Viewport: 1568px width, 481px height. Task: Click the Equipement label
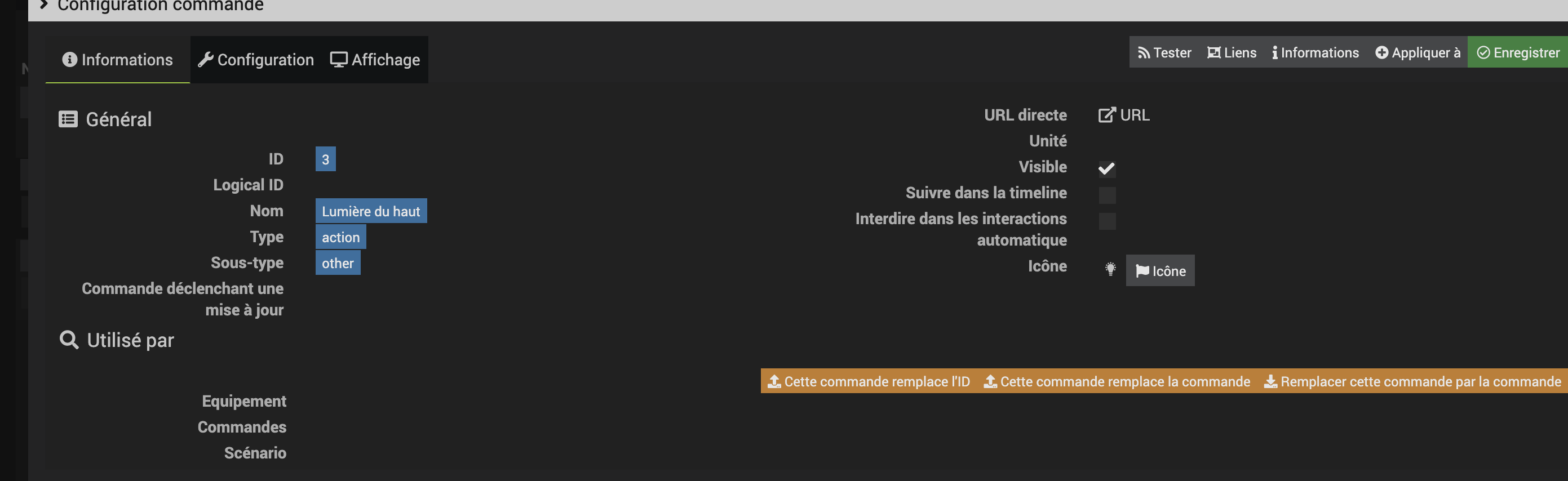tap(244, 402)
